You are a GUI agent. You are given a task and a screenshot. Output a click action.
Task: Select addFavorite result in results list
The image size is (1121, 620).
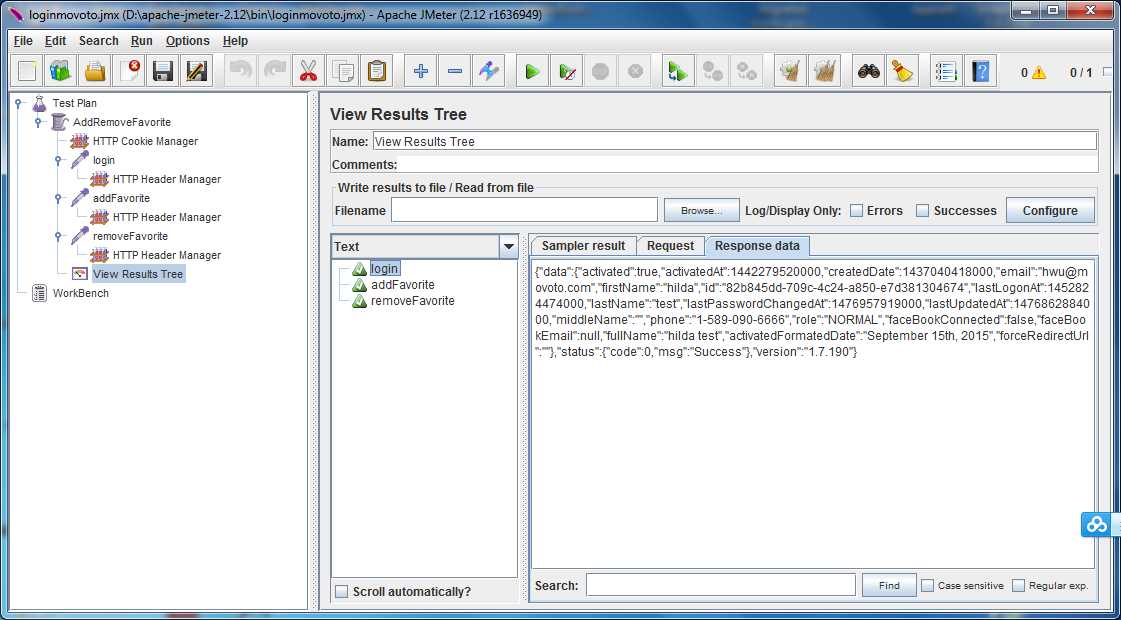tap(403, 285)
